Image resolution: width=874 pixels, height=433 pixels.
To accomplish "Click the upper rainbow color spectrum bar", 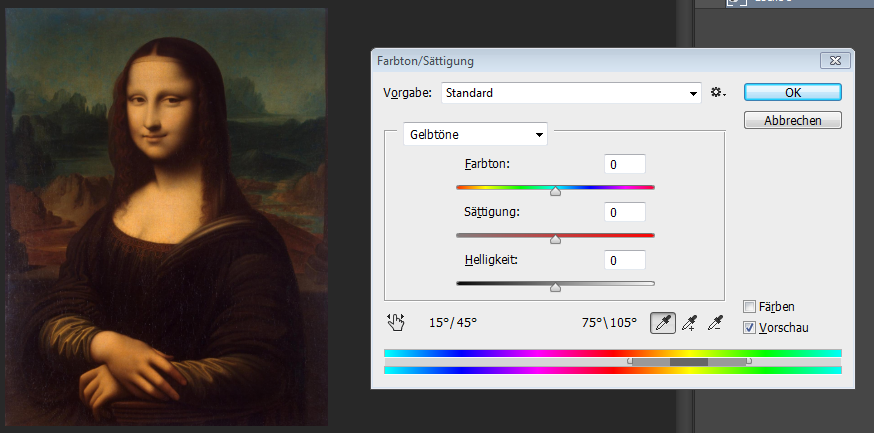I will 613,353.
